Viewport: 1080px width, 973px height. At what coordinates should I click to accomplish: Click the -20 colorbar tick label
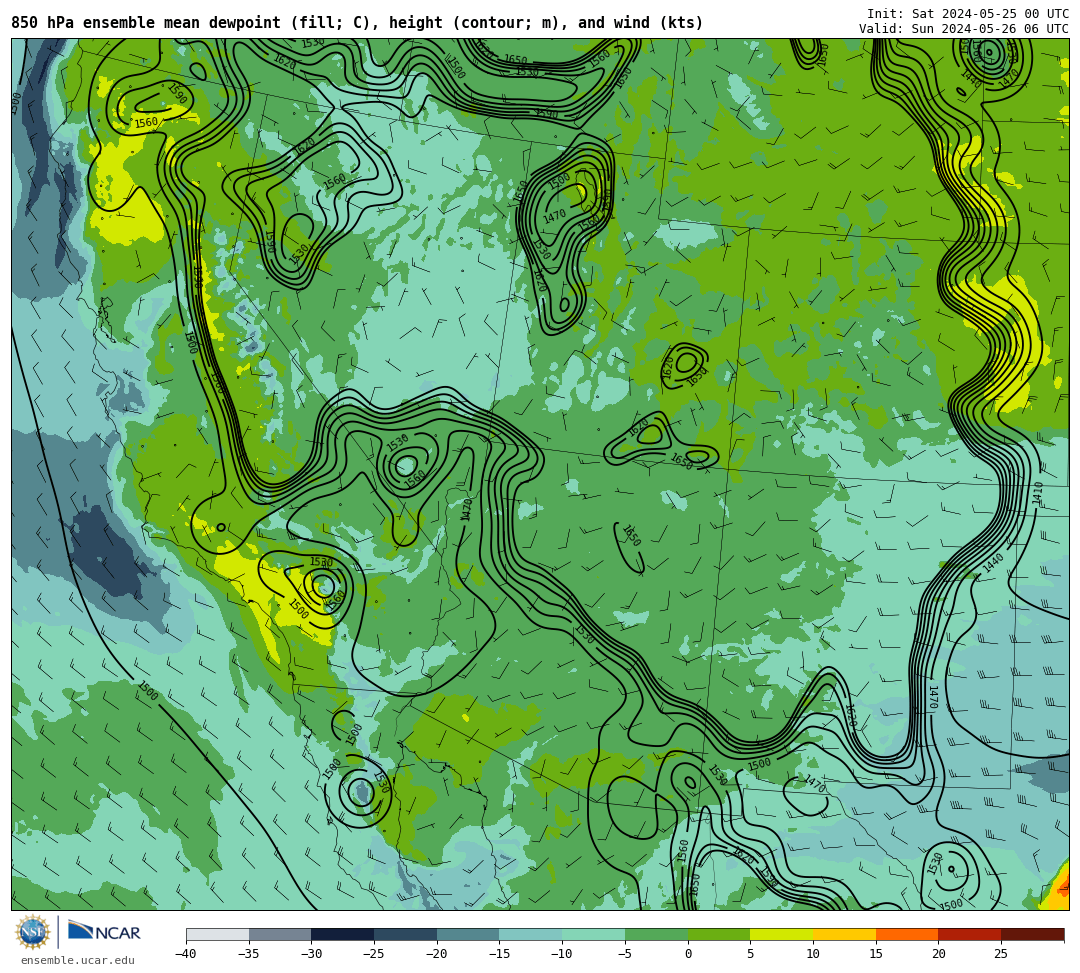pyautogui.click(x=437, y=954)
